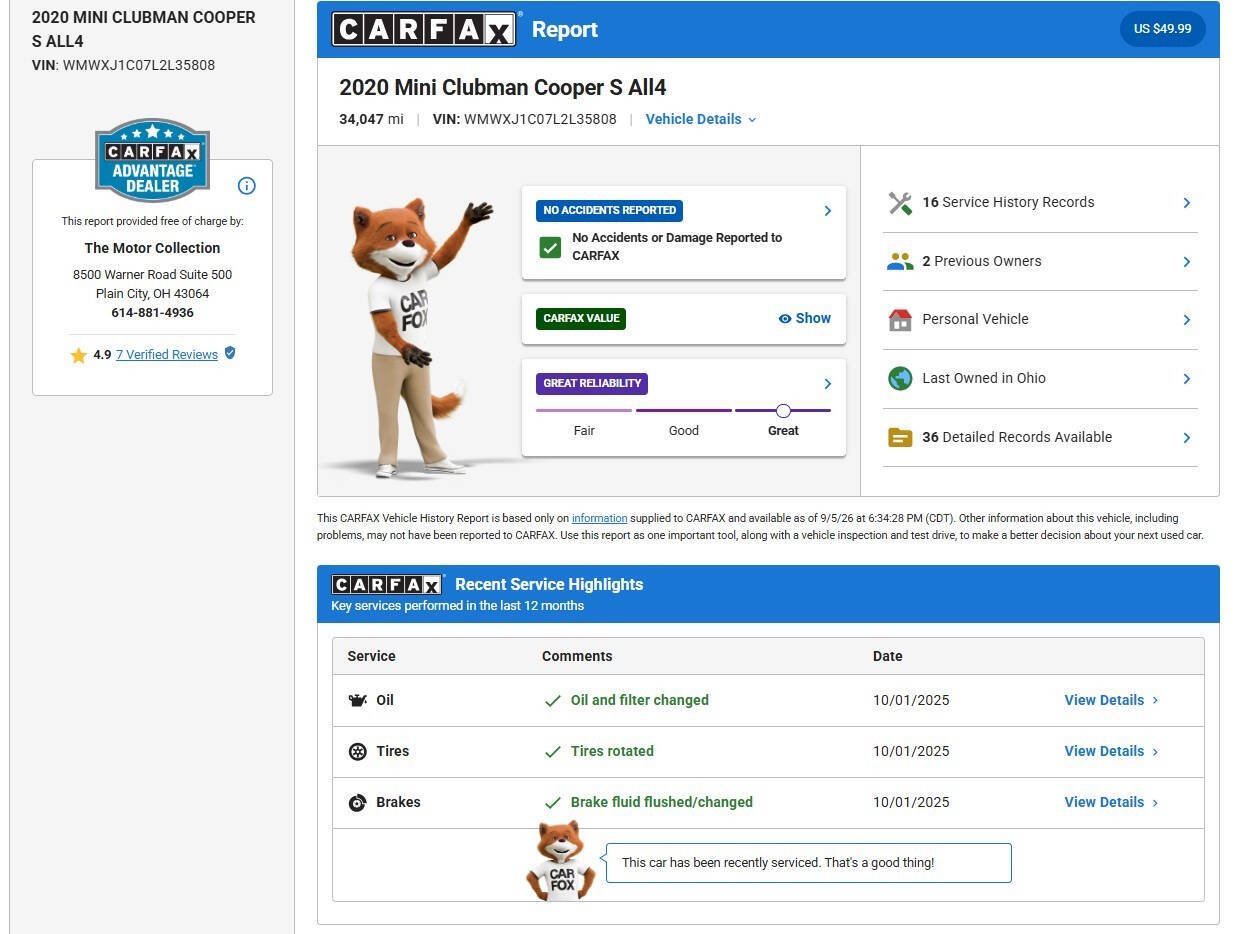
Task: Click the 16 Service History Records text
Action: point(1008,202)
